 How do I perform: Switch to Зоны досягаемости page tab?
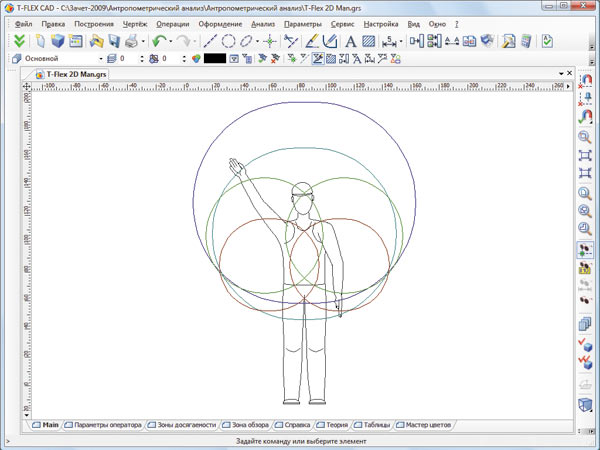(183, 425)
